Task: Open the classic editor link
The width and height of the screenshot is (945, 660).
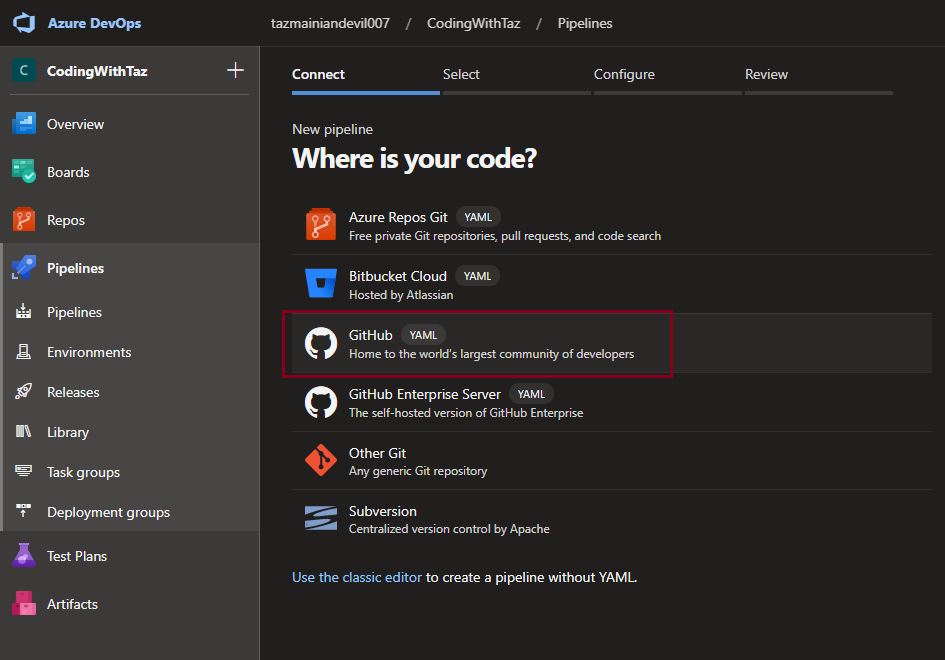Action: pos(356,577)
